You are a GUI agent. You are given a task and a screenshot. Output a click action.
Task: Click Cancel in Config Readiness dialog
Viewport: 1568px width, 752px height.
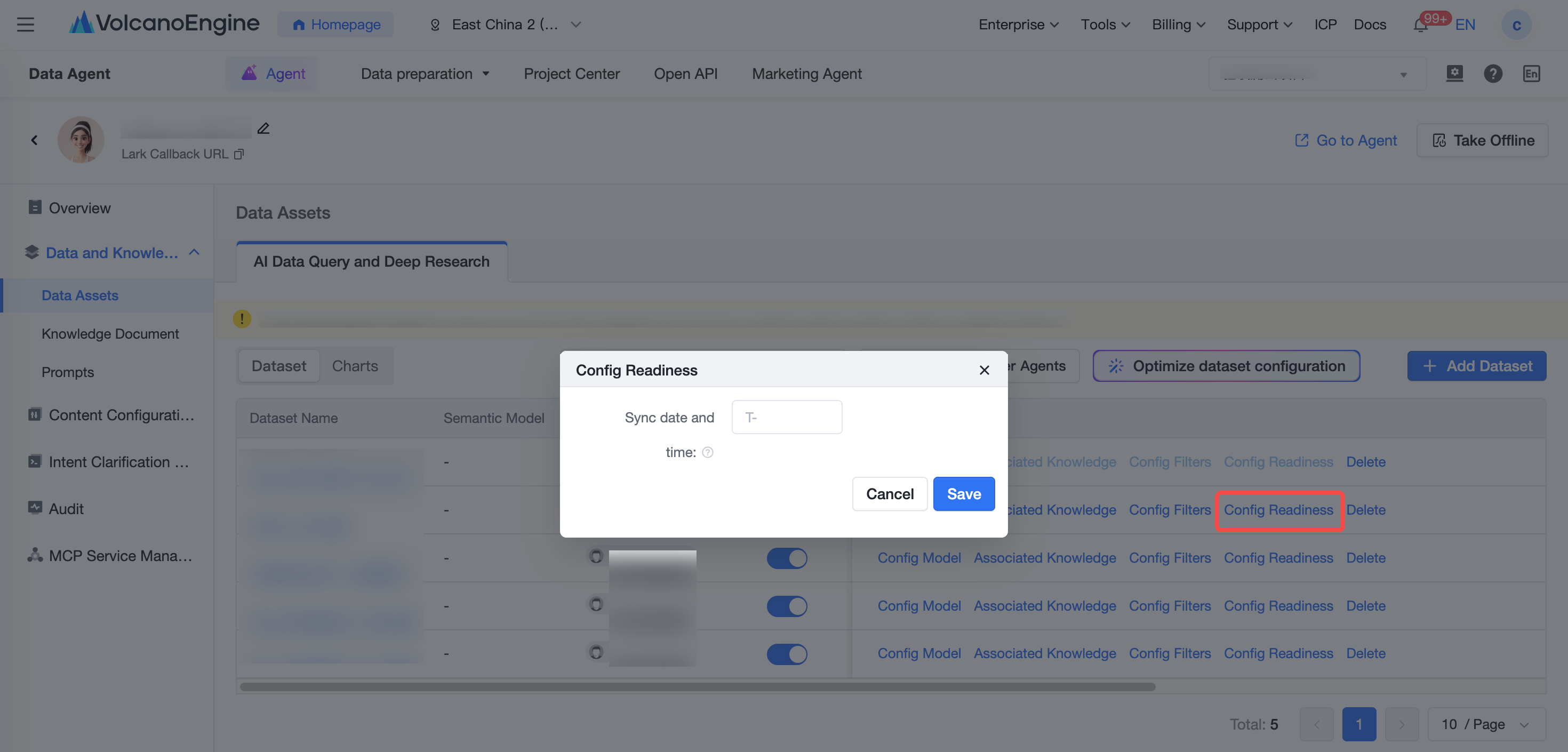click(889, 494)
